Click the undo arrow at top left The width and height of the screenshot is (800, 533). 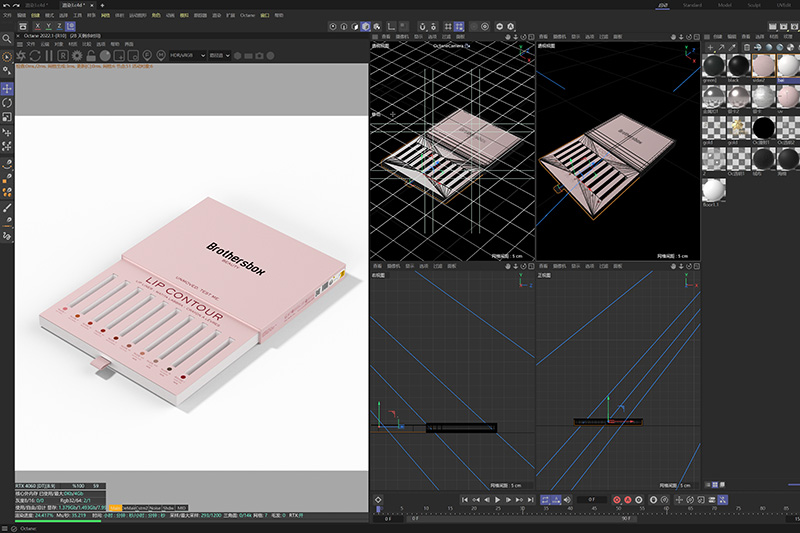tap(6, 5)
